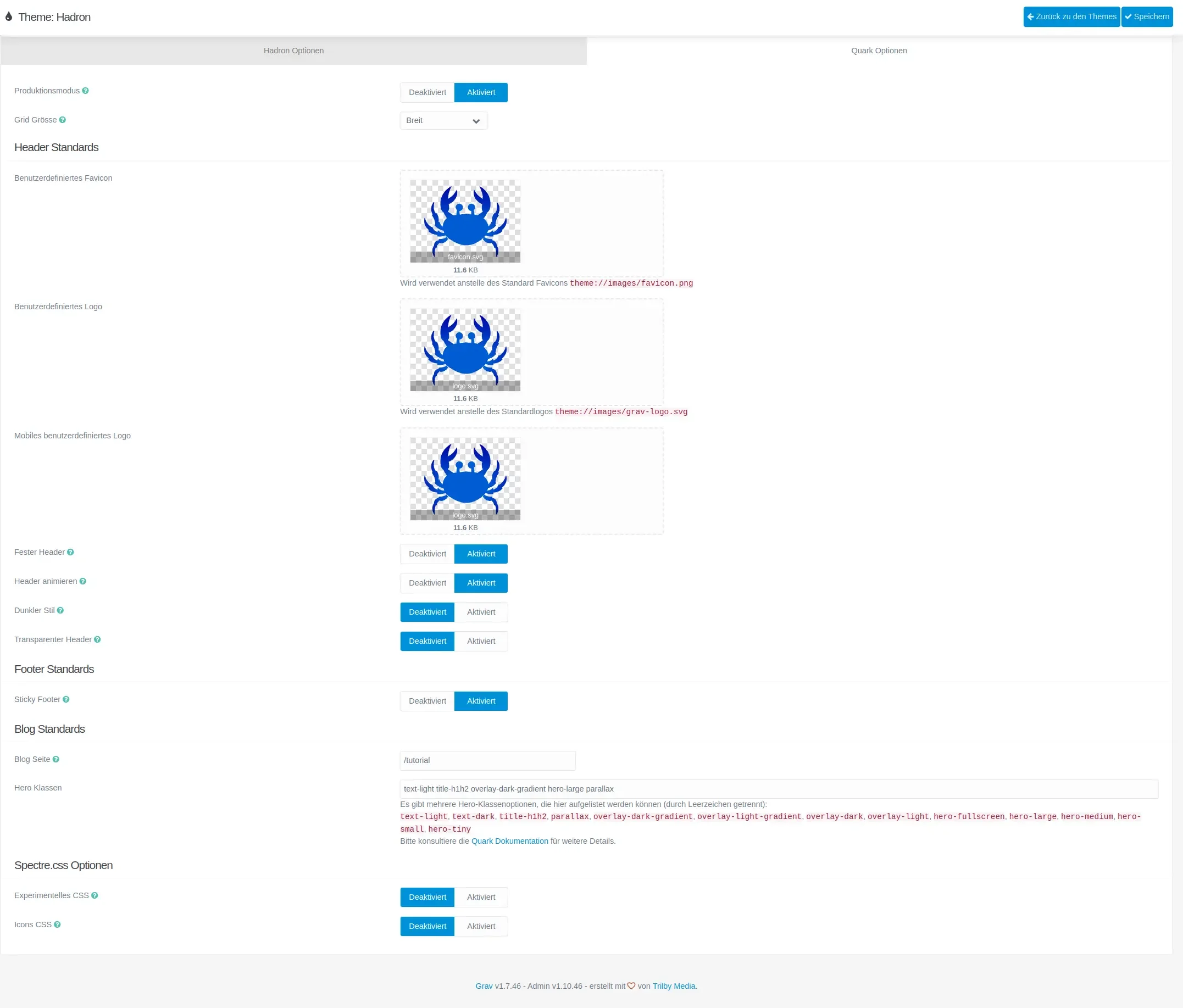The height and width of the screenshot is (1008, 1183).
Task: Click the Speichern button
Action: pos(1147,16)
